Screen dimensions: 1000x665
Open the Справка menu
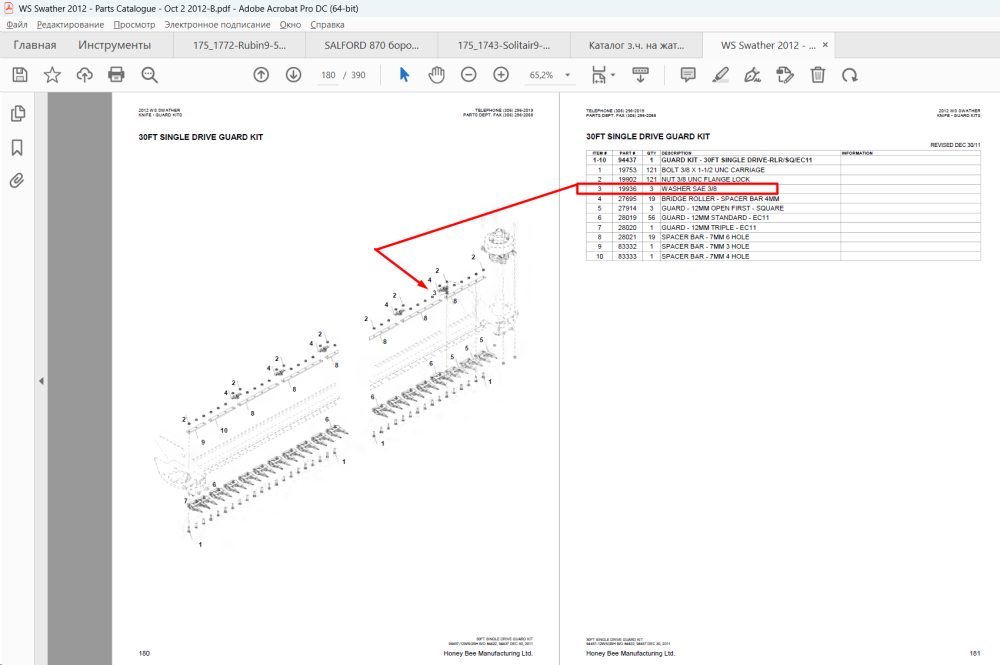pos(327,25)
